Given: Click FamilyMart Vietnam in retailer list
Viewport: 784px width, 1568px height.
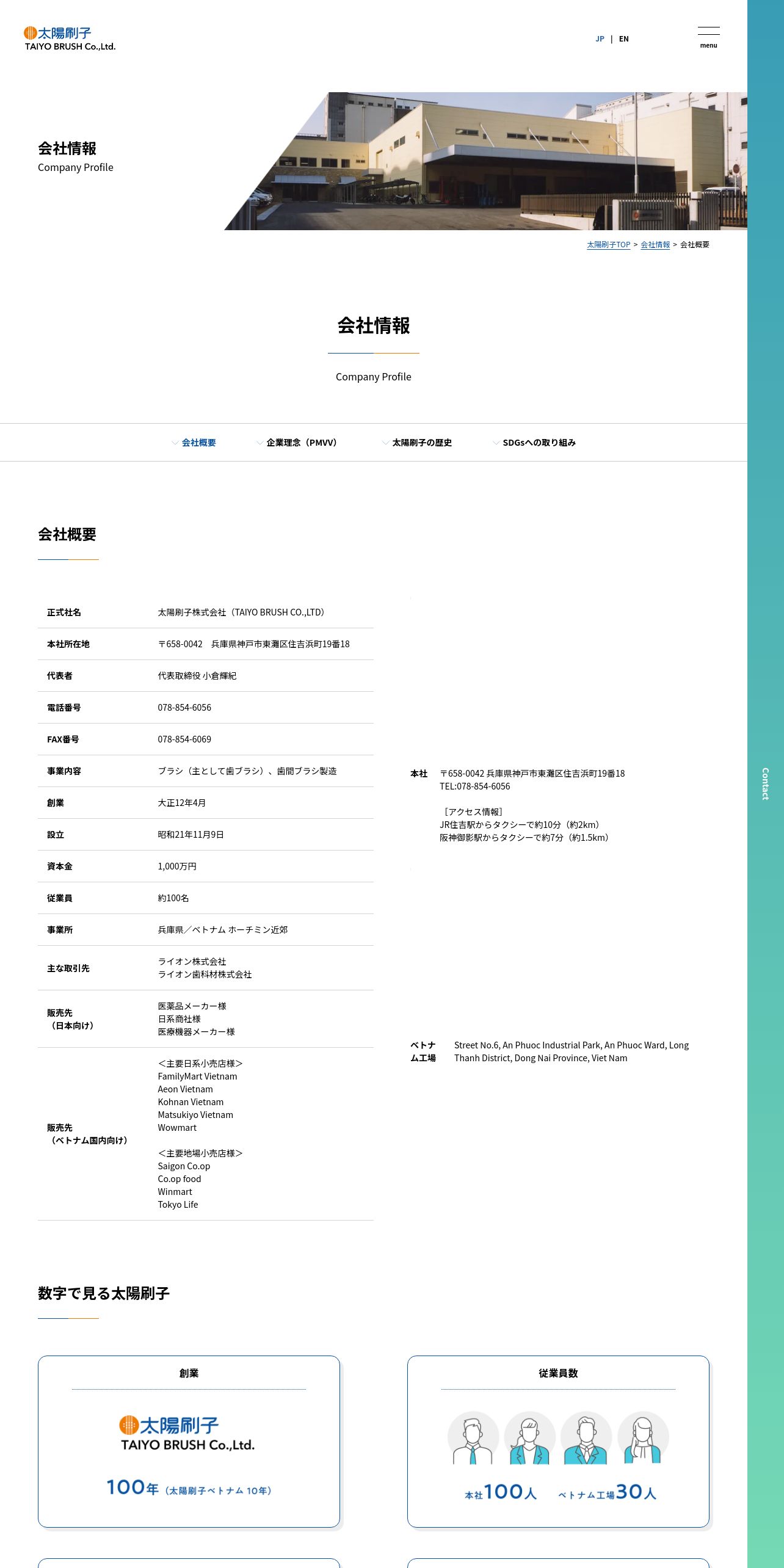Looking at the screenshot, I should point(197,1076).
